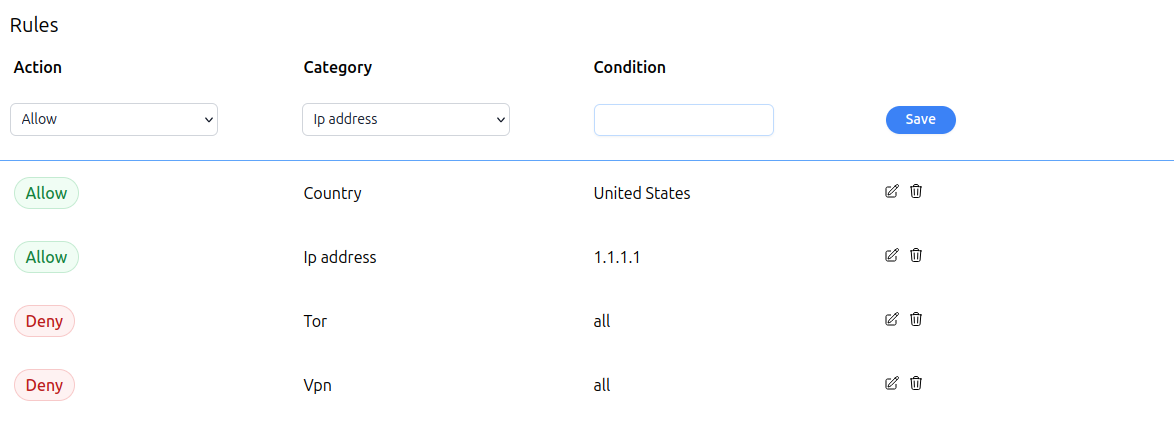Delete the Vpn deny rule

tap(916, 383)
